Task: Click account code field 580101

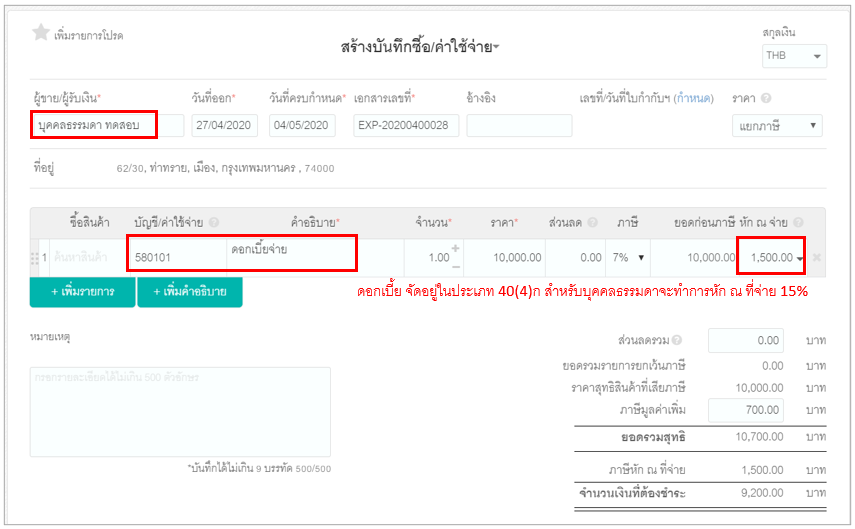Action: (178, 257)
